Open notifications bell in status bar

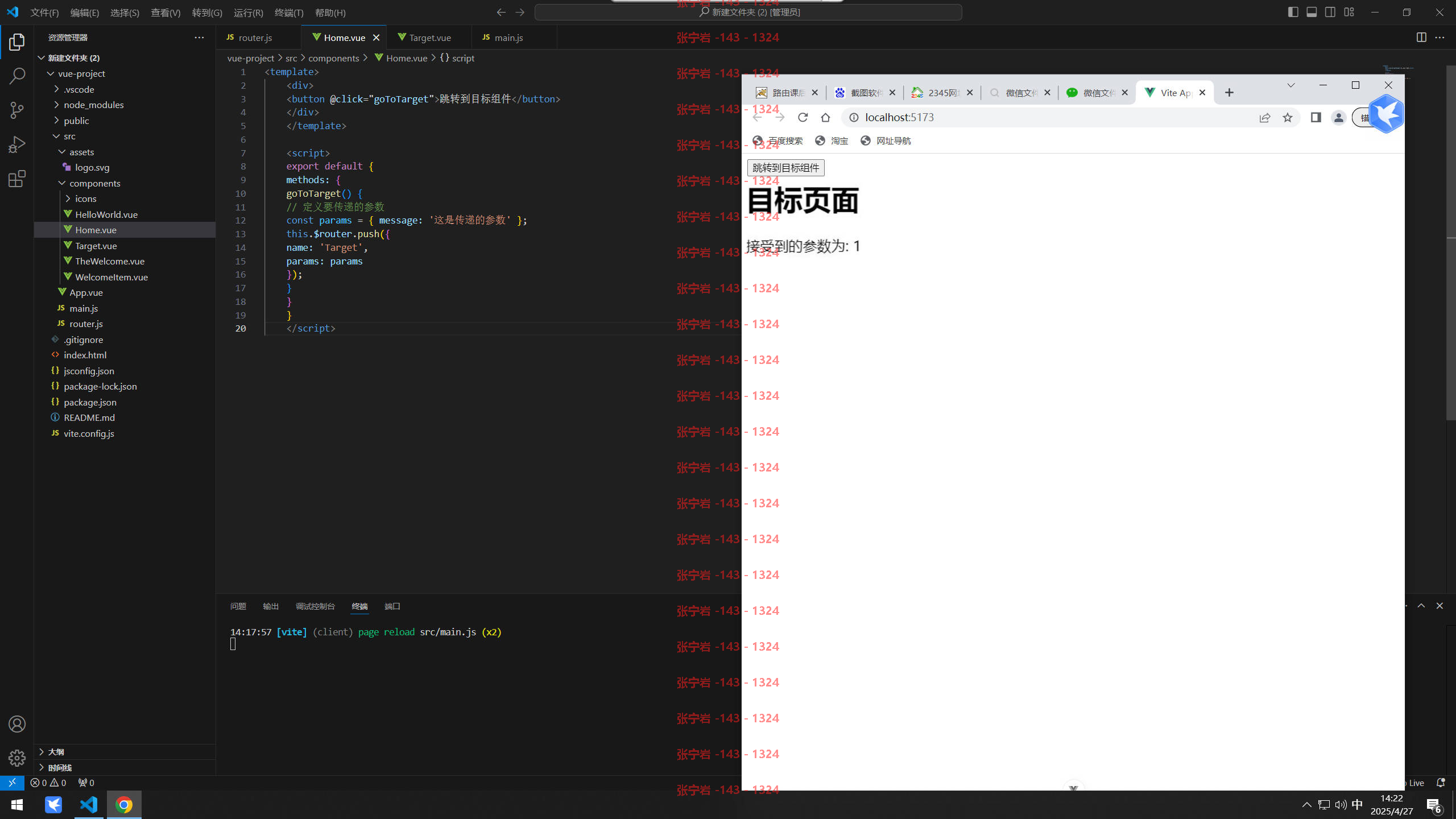click(1441, 783)
